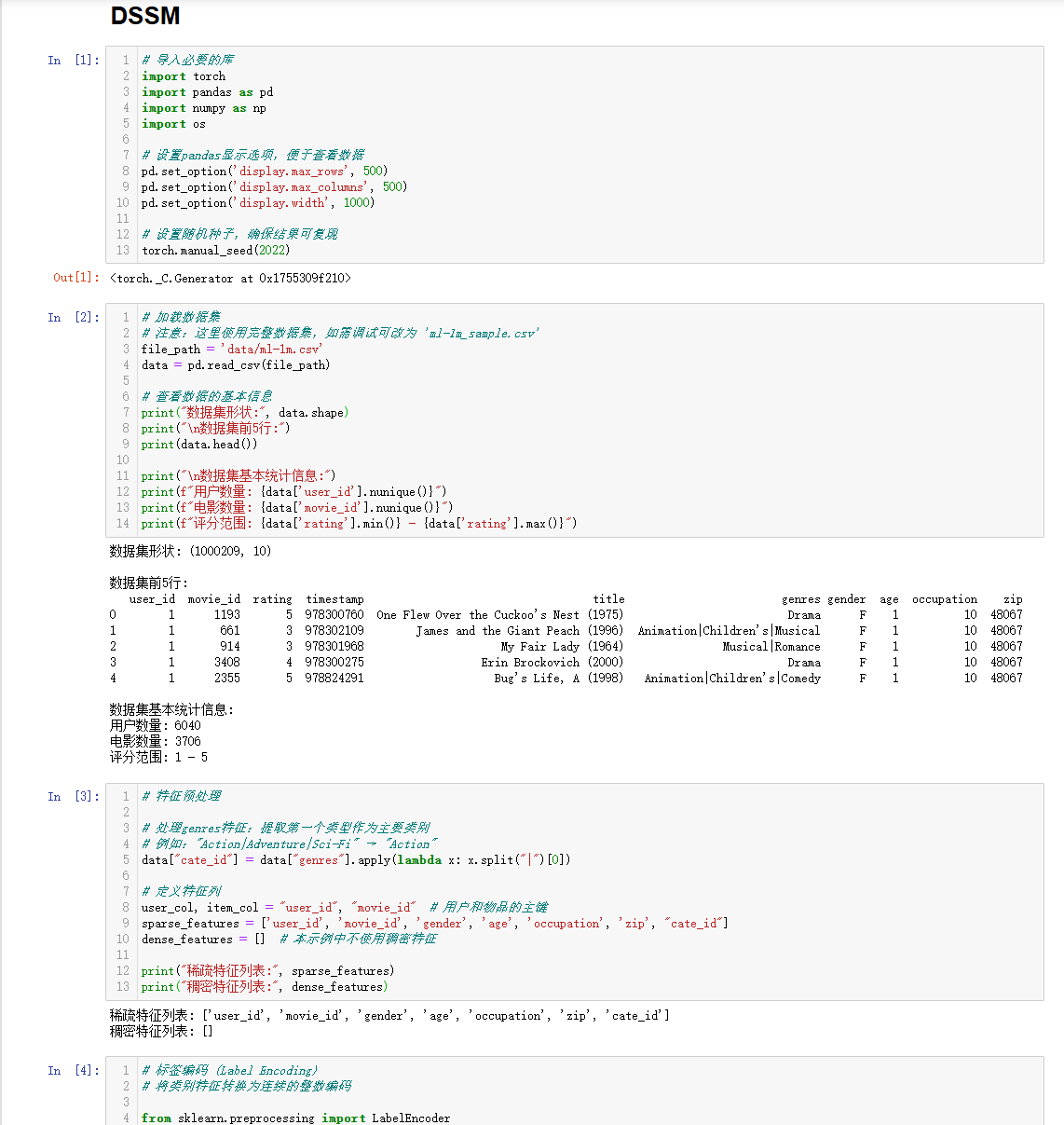This screenshot has width=1064, height=1125.
Task: Click 'Erin Brockovich (2000)' title
Action: 552,663
